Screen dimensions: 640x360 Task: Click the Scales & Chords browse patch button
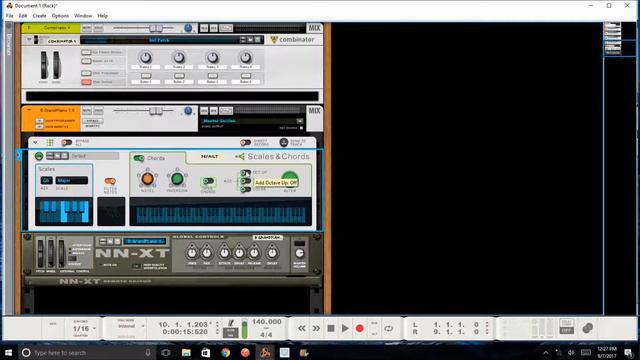click(x=57, y=156)
